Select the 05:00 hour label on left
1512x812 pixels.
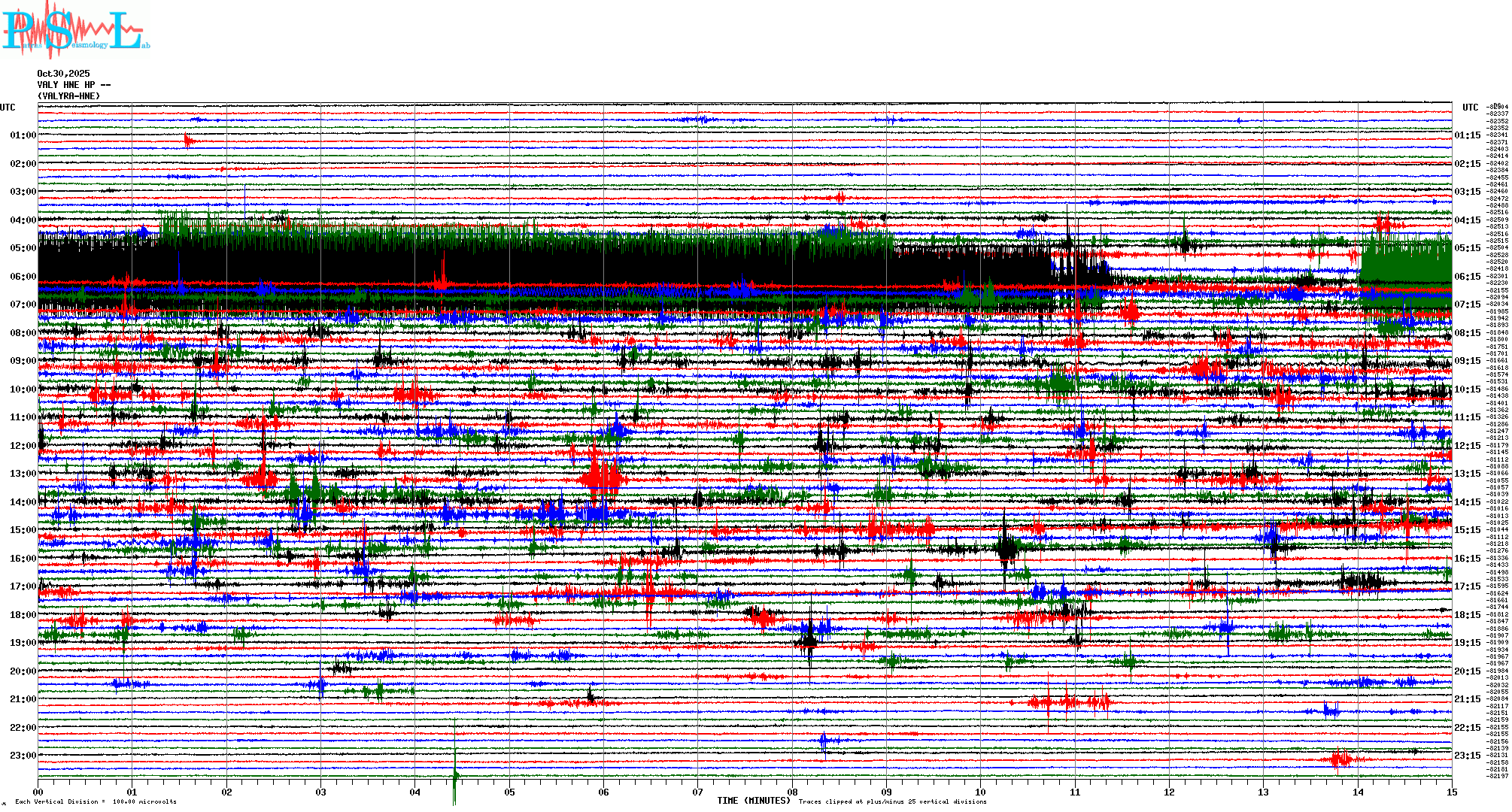pyautogui.click(x=23, y=248)
